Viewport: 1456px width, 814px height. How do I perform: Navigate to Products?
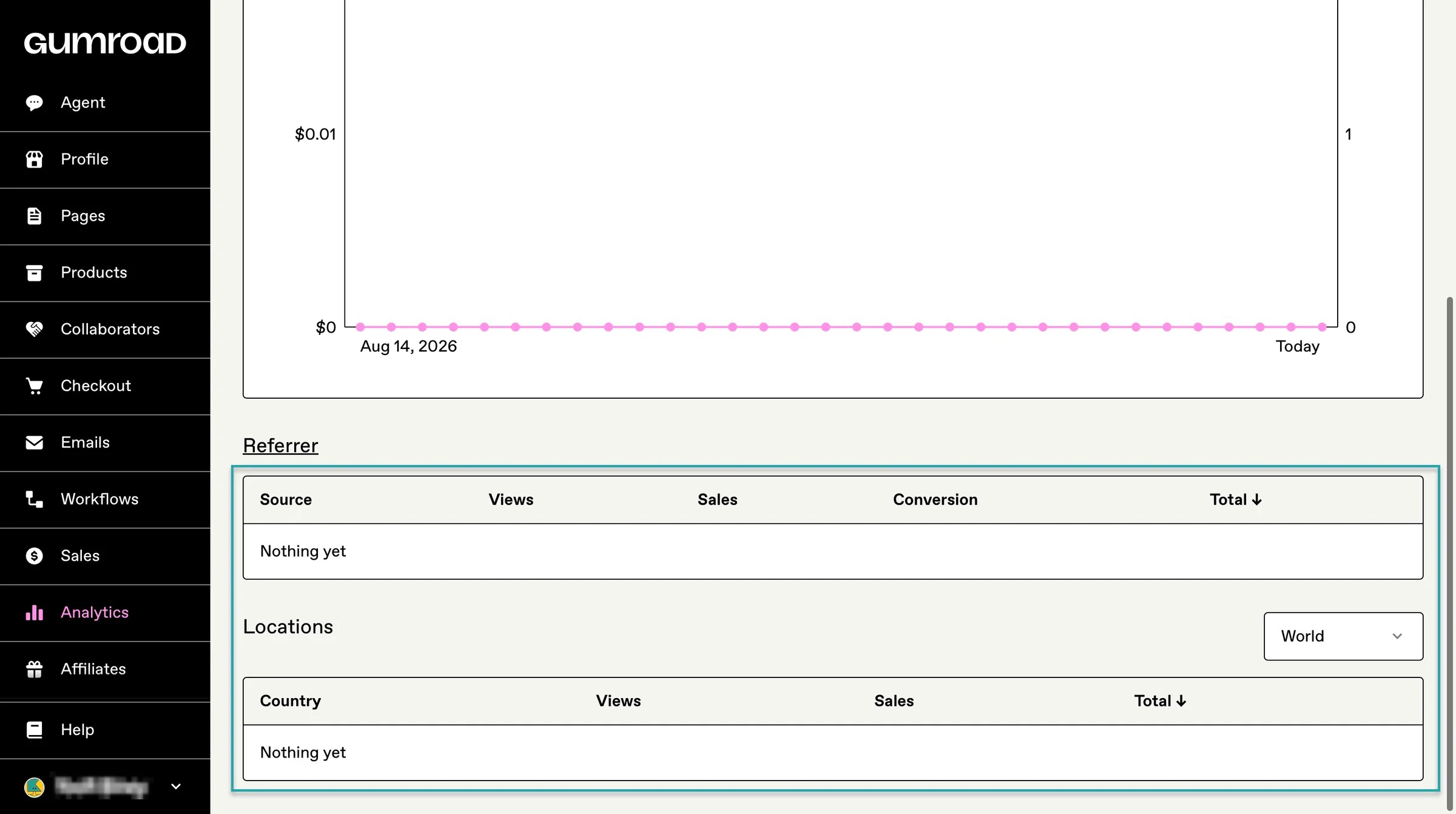105,273
